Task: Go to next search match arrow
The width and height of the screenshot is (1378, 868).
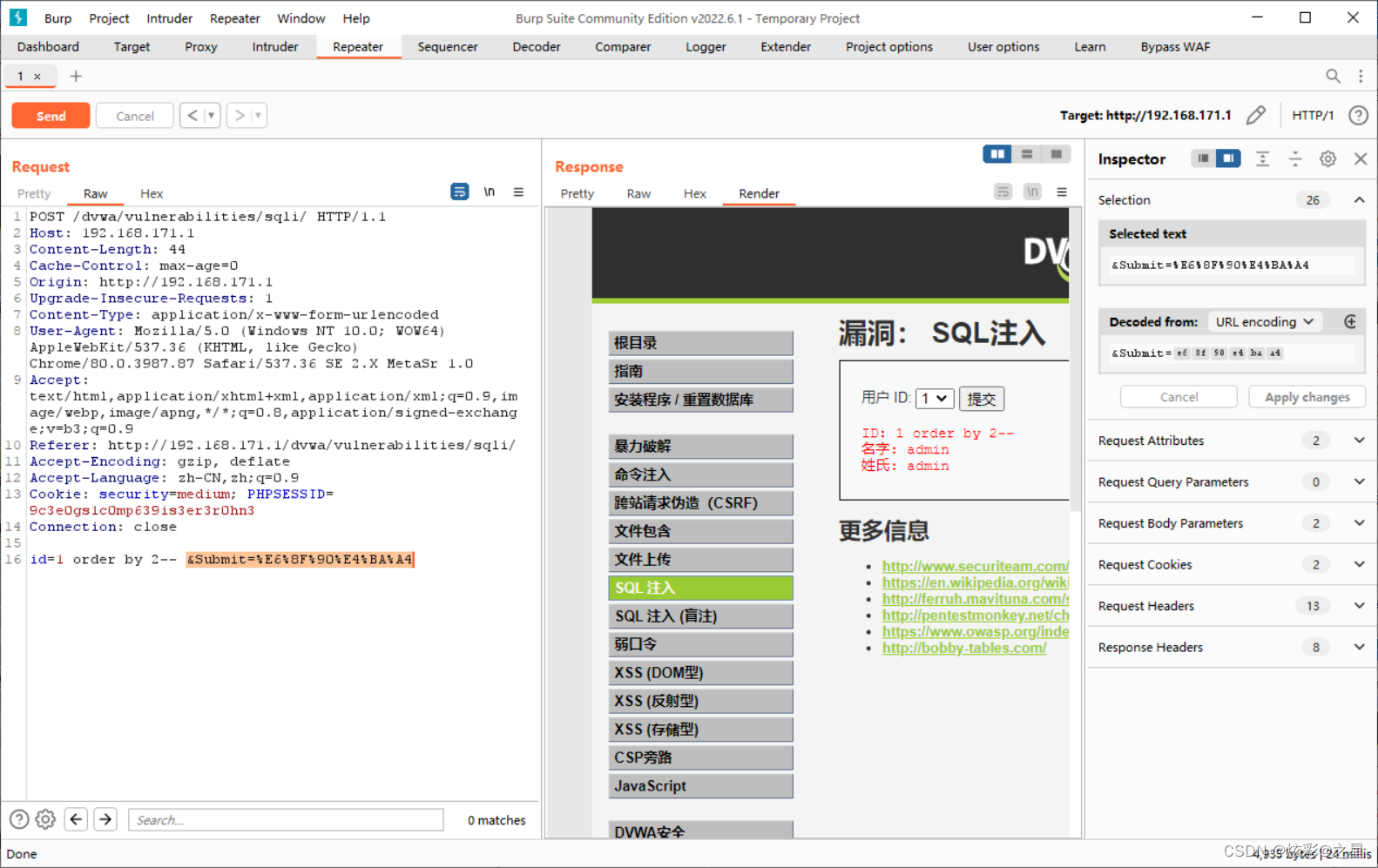Action: [x=105, y=819]
